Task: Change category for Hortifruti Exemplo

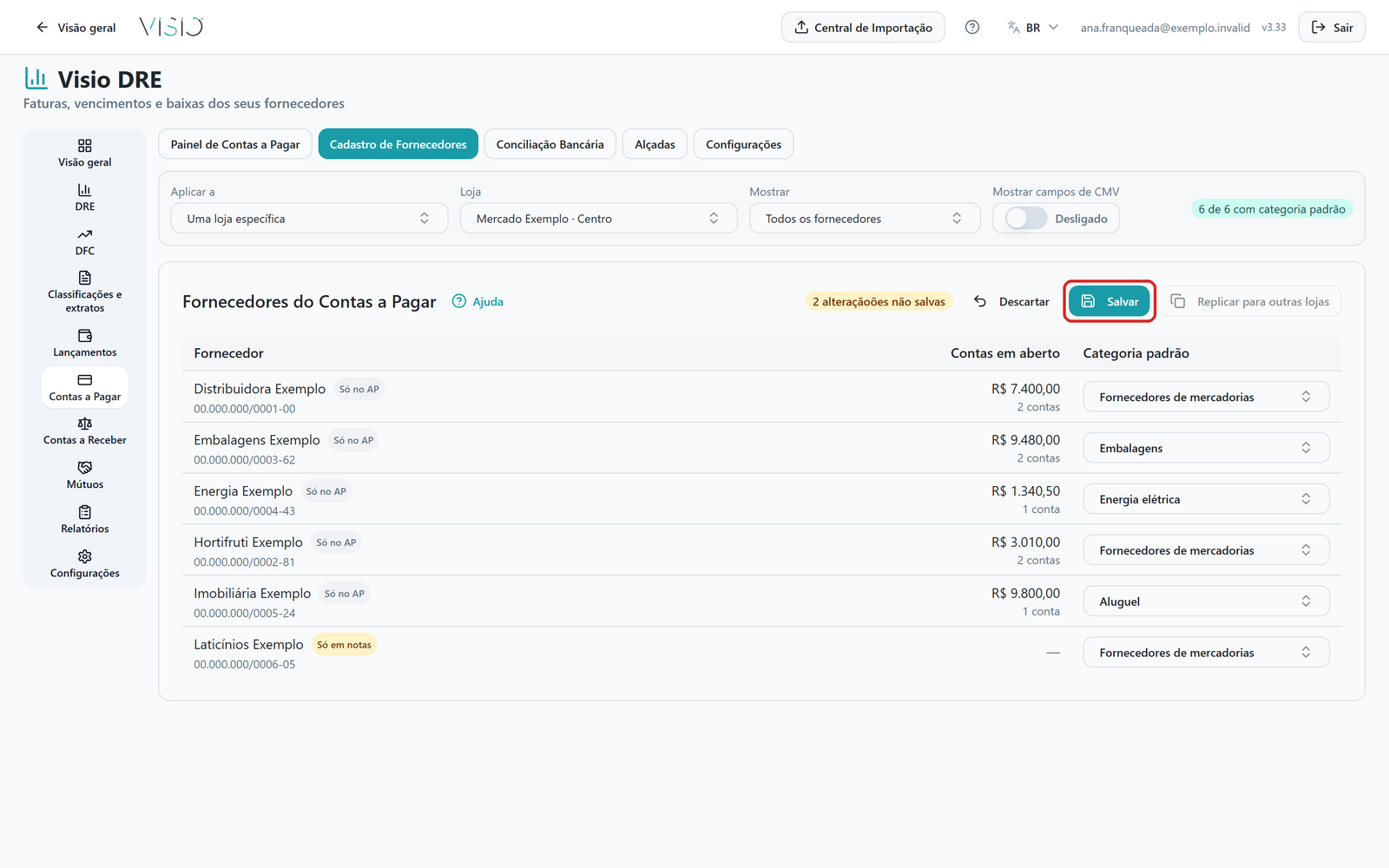Action: pos(1206,550)
